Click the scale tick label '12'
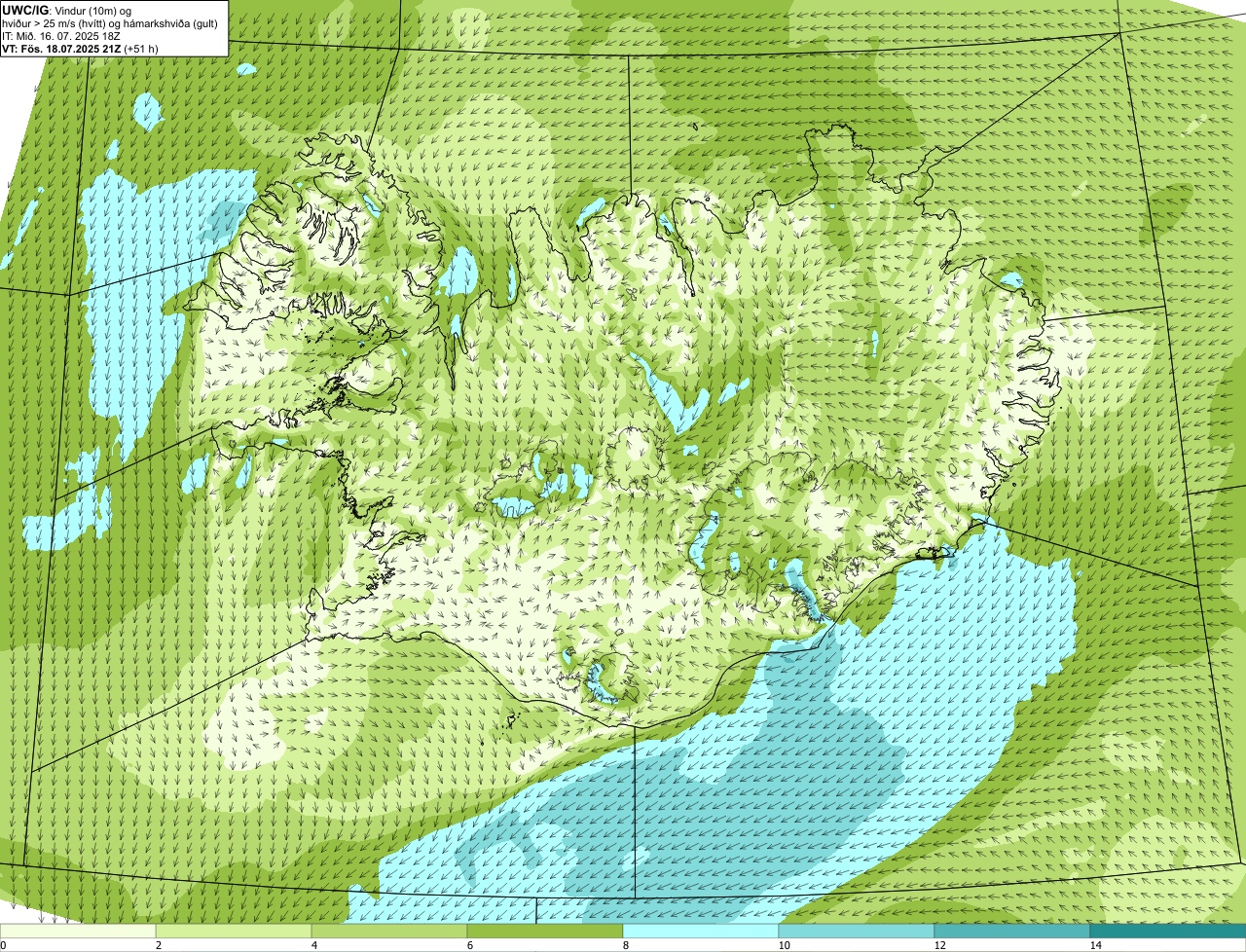This screenshot has width=1246, height=952. 939,945
